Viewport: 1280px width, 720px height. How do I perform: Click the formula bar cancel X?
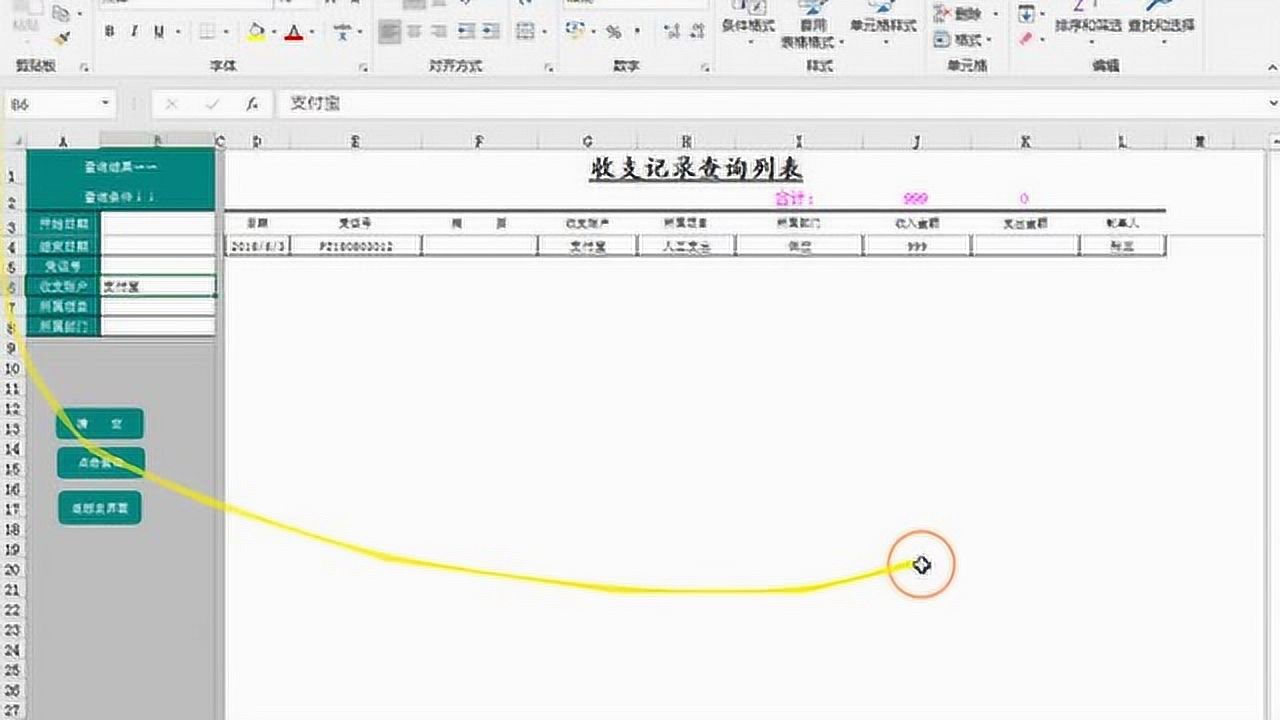pyautogui.click(x=171, y=103)
